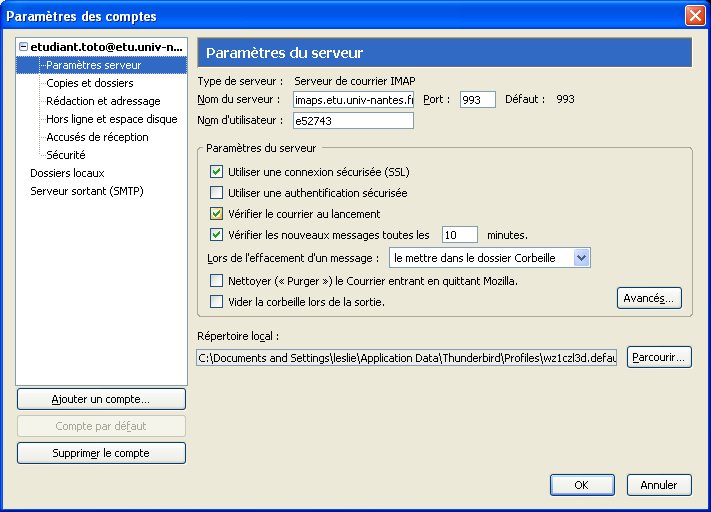Viewport: 711px width, 512px height.
Task: Open Serveur sortant (SMTP) settings
Action: 87,191
